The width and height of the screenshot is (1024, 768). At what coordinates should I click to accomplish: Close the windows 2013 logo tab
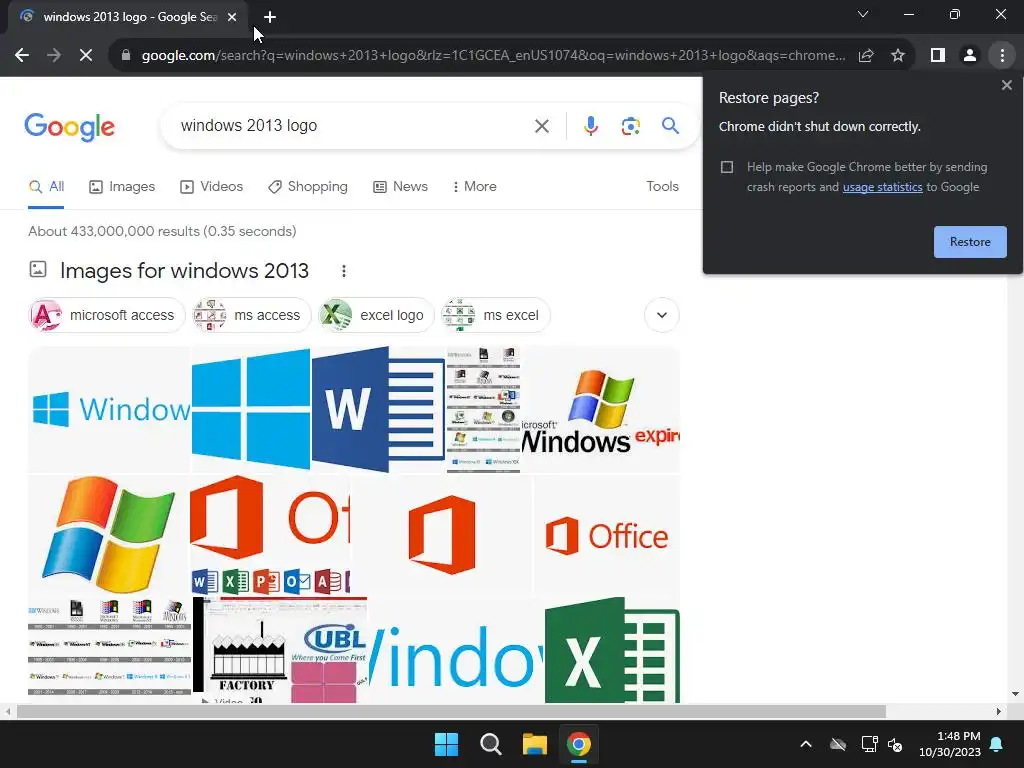click(x=232, y=17)
